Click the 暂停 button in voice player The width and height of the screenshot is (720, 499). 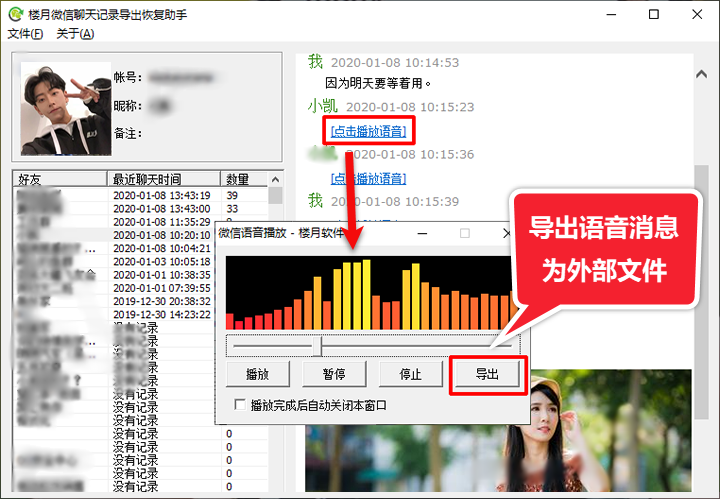[334, 374]
